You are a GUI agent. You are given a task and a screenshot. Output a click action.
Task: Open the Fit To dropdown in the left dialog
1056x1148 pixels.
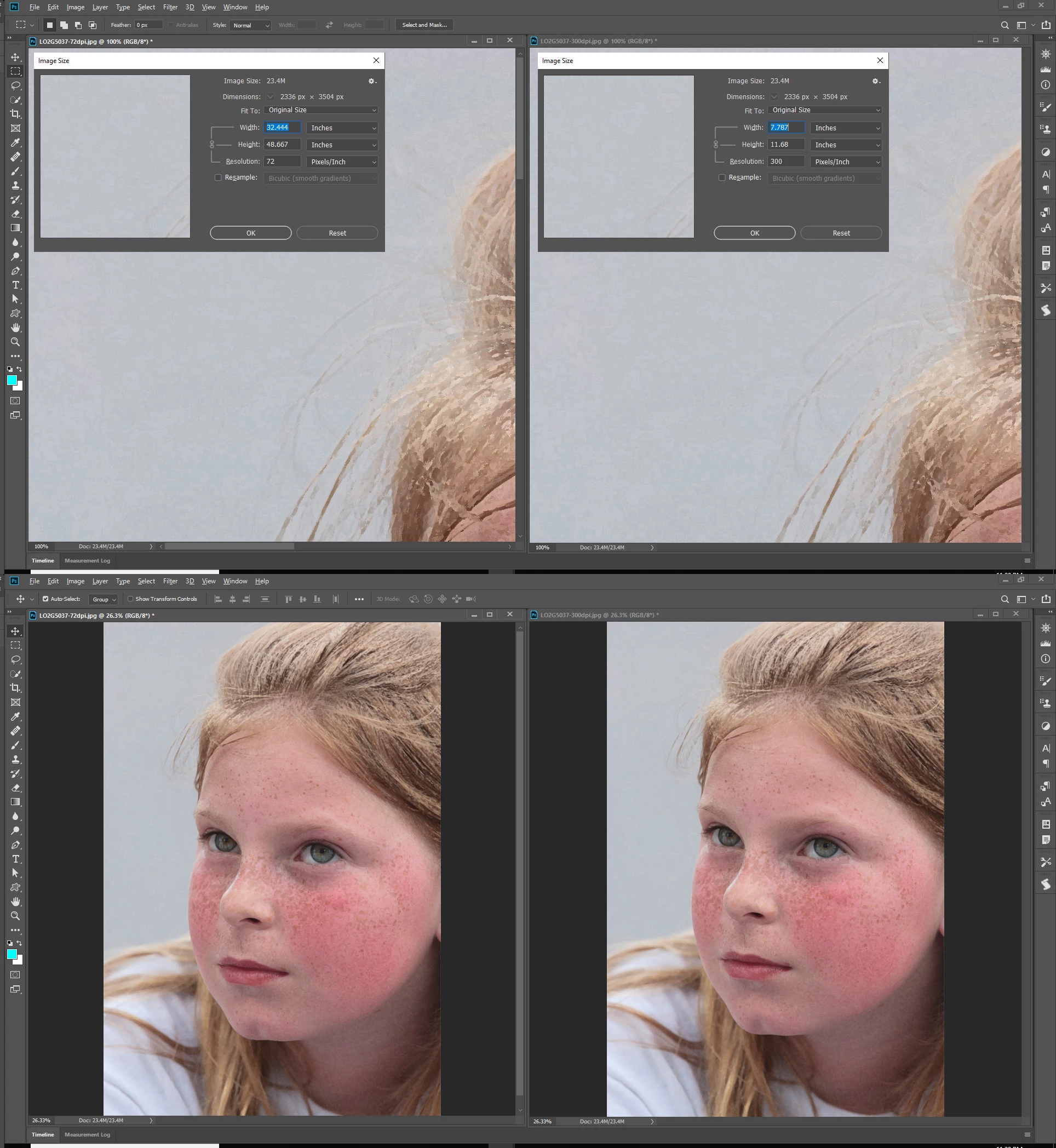(x=322, y=110)
